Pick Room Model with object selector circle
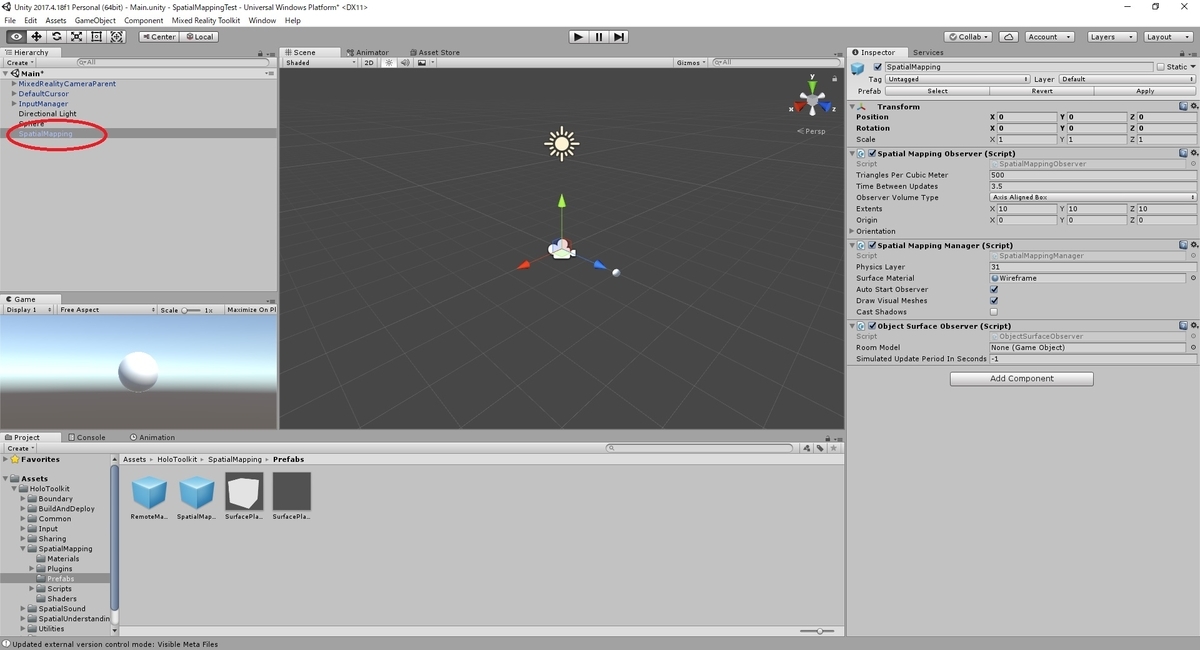Image resolution: width=1200 pixels, height=650 pixels. click(1193, 347)
